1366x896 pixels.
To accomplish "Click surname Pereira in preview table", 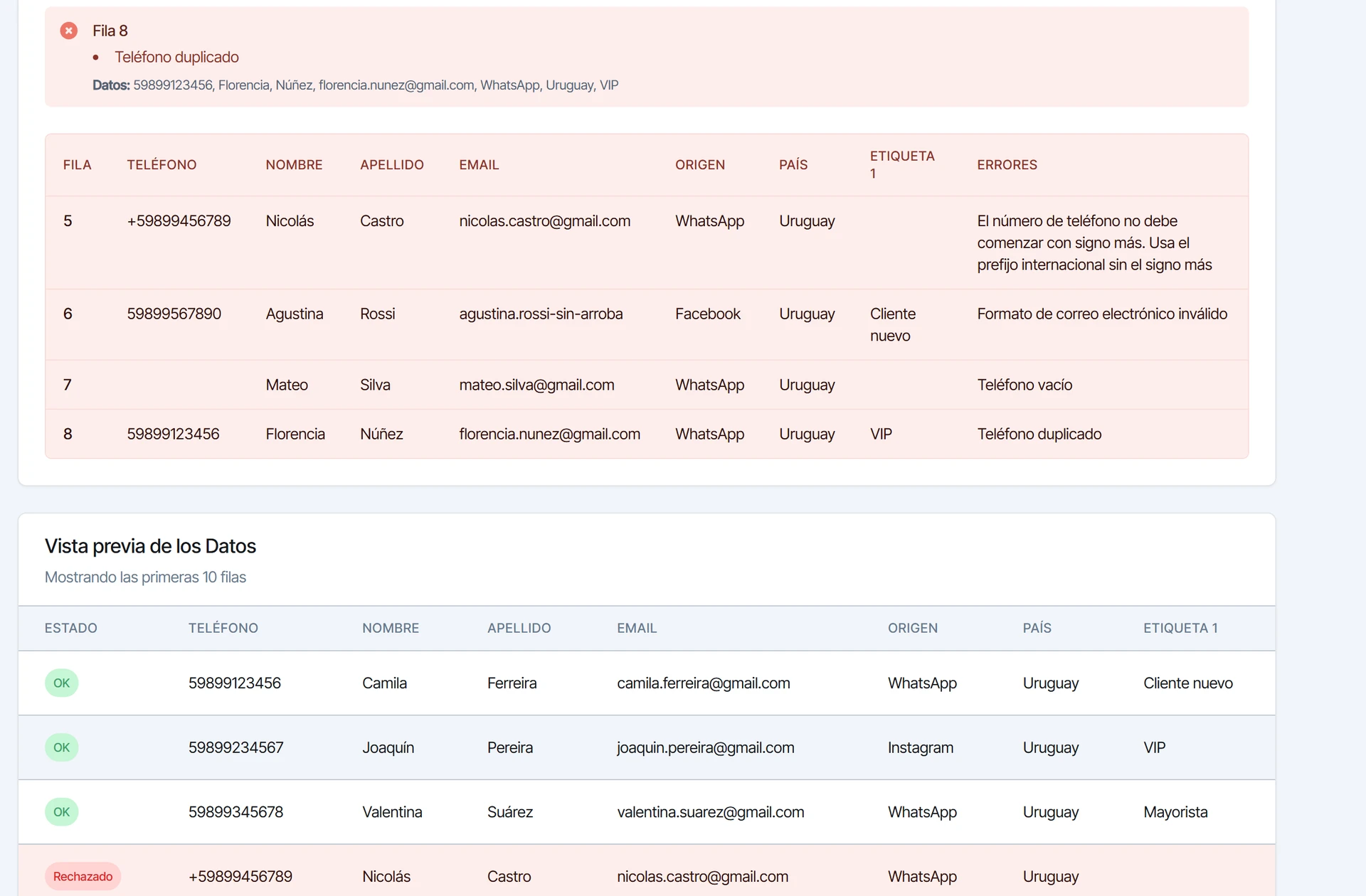I will click(x=509, y=748).
